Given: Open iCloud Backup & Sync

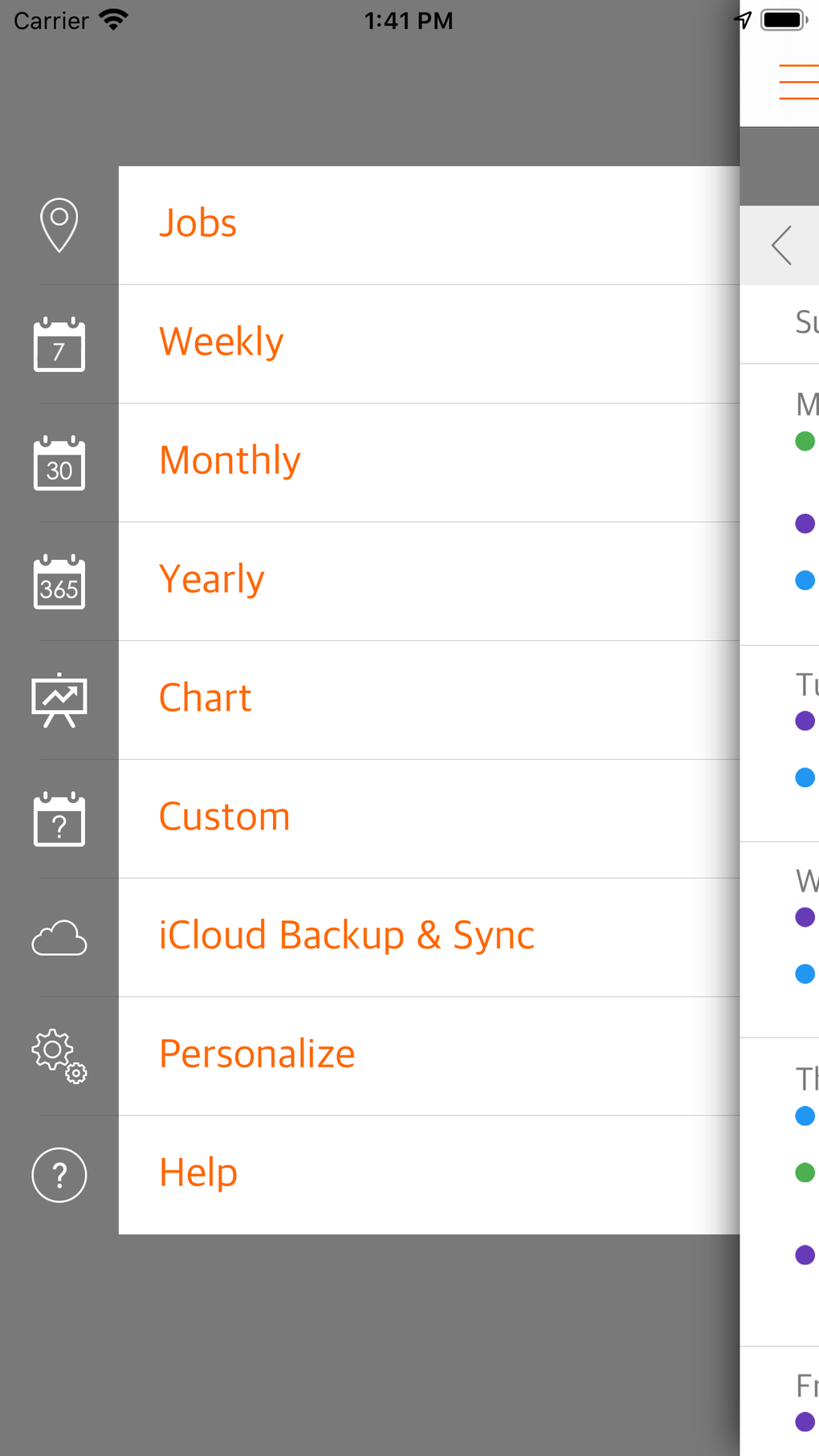Looking at the screenshot, I should coord(429,936).
